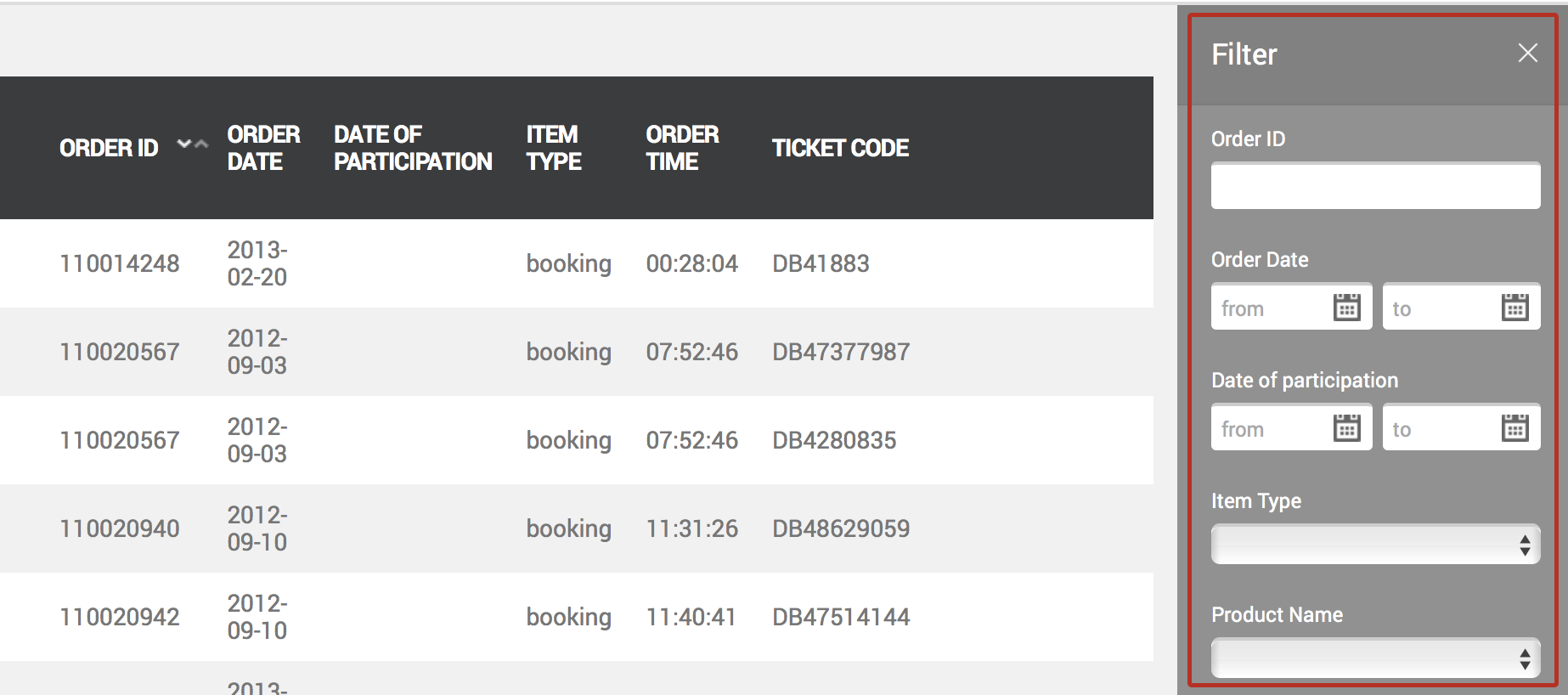Image resolution: width=1568 pixels, height=695 pixels.
Task: Open calendar for Order Date from field
Action: tap(1346, 307)
